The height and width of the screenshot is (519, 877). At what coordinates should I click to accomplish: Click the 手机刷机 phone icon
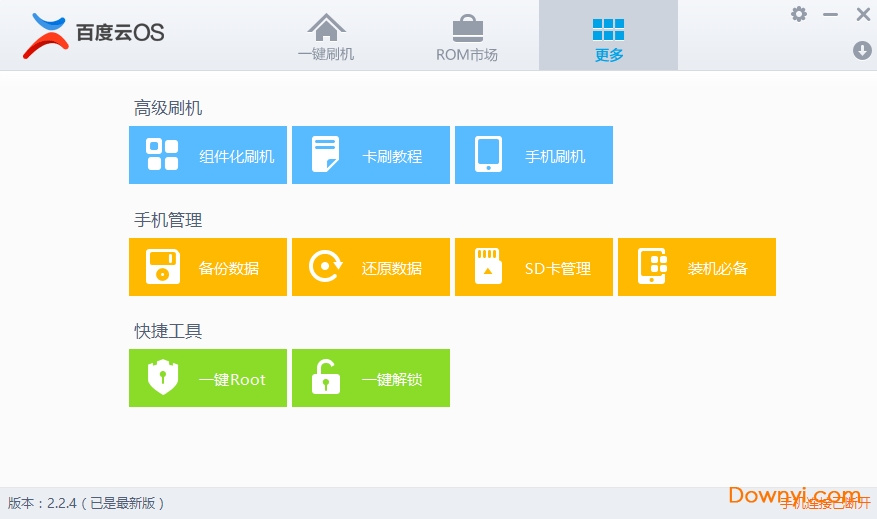click(x=488, y=155)
